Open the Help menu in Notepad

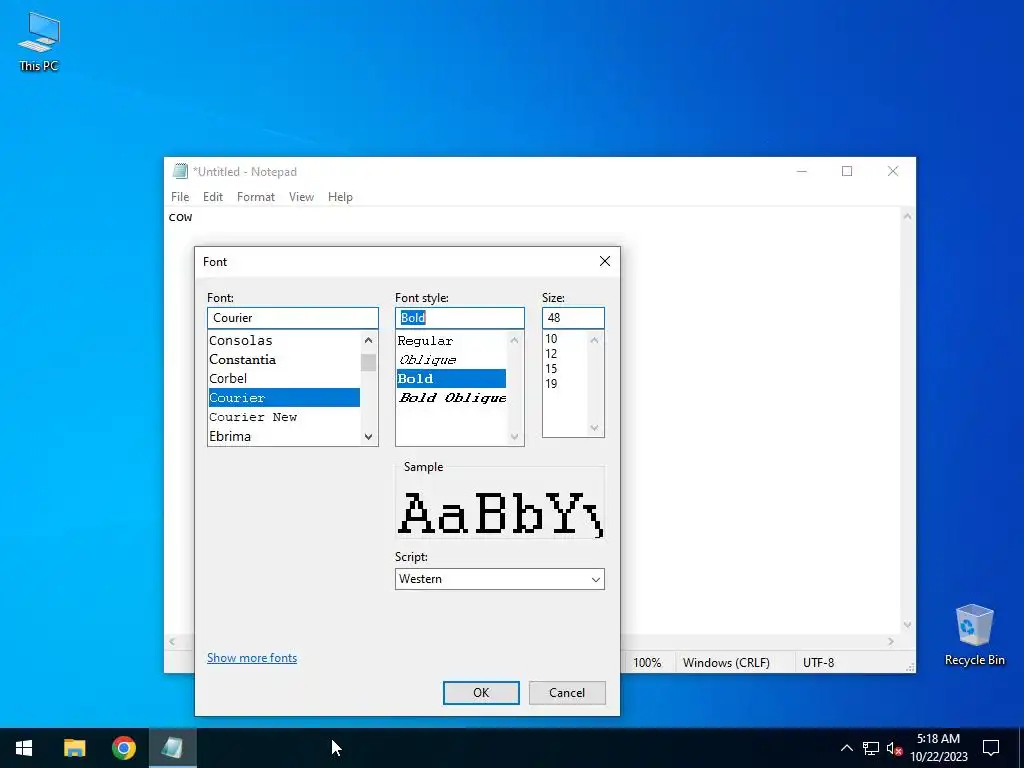340,197
